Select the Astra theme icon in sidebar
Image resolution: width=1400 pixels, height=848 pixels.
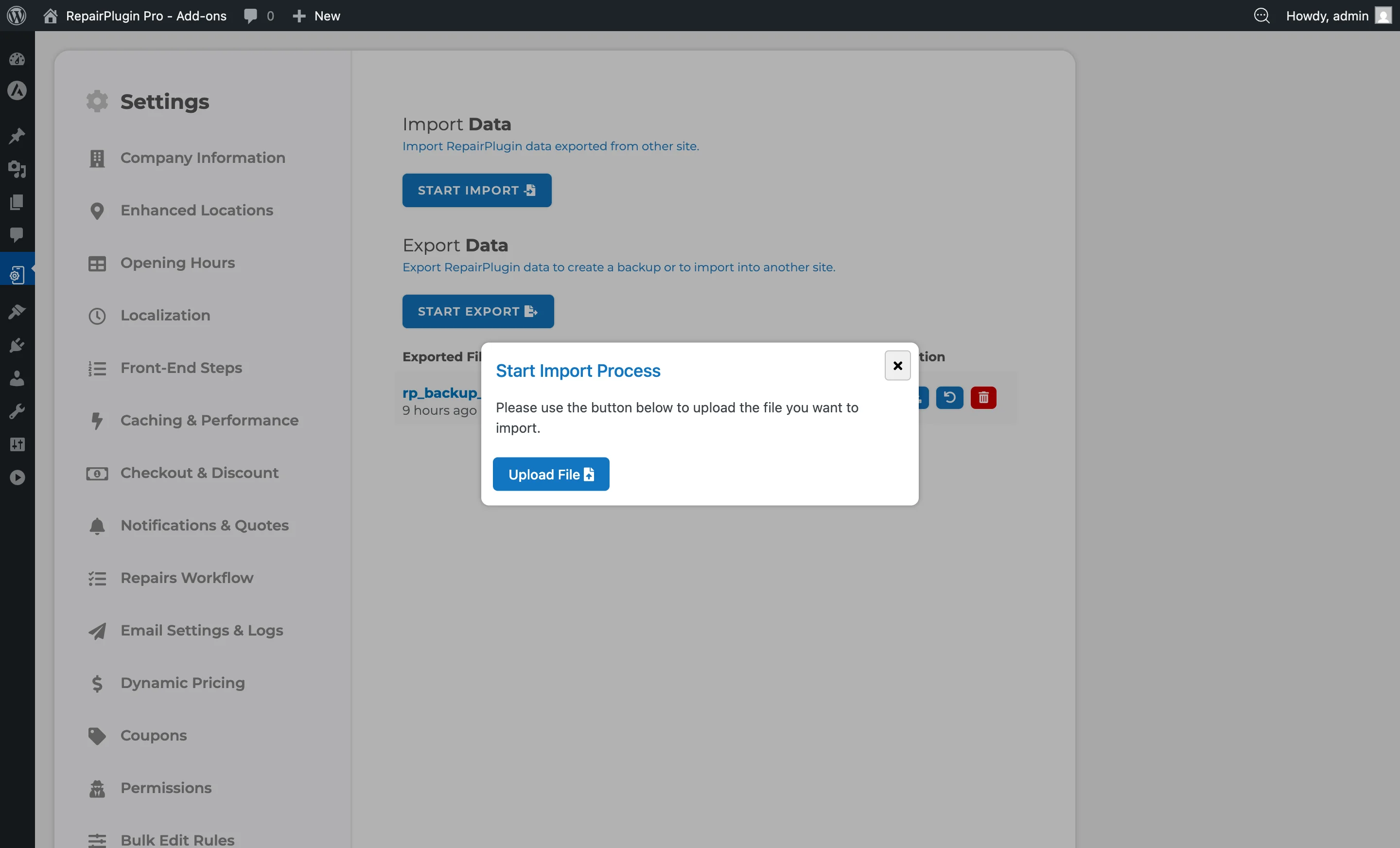(x=17, y=91)
